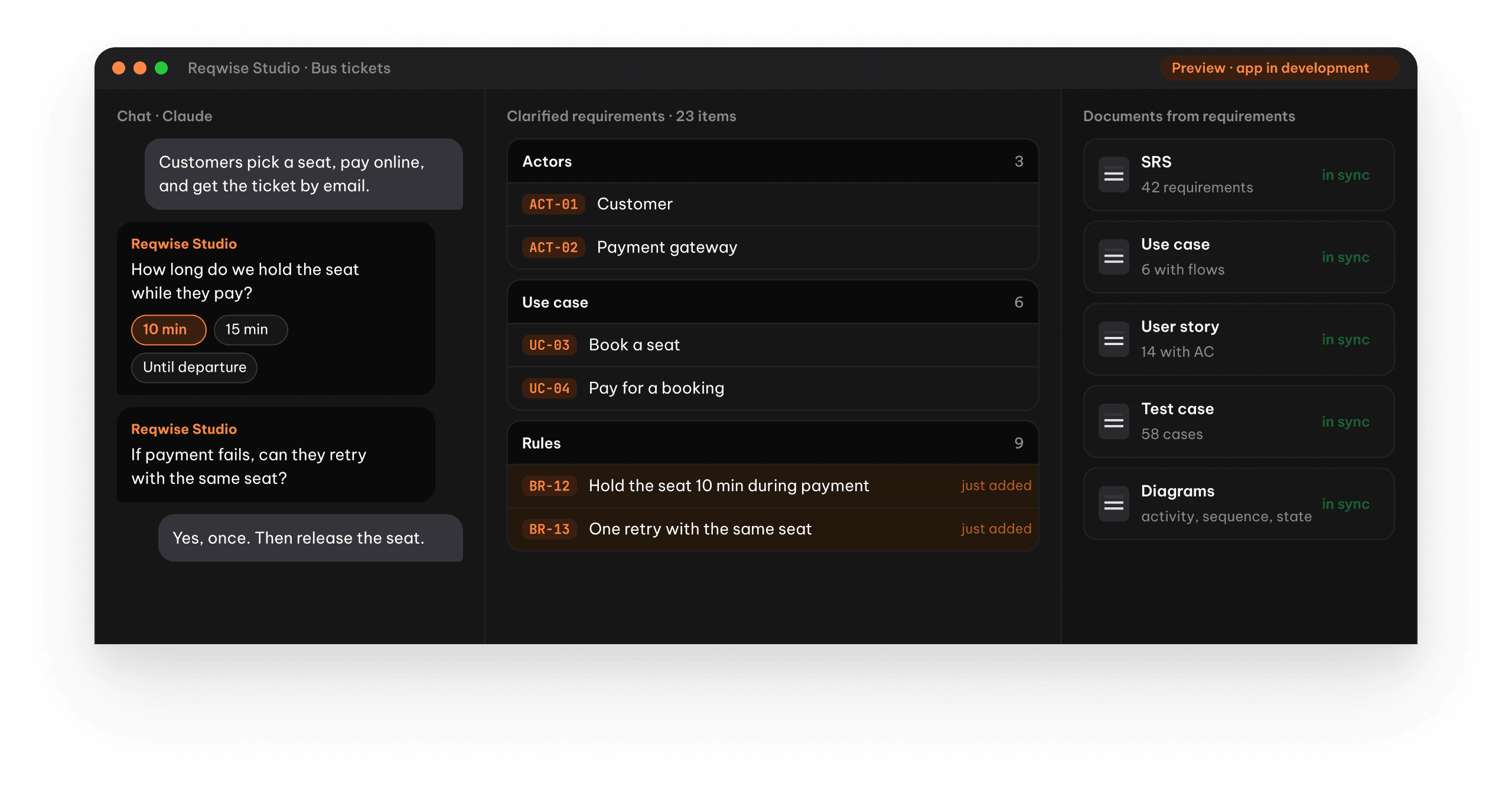Click Clarified requirements 23 items heading
The height and width of the screenshot is (786, 1512).
click(621, 116)
